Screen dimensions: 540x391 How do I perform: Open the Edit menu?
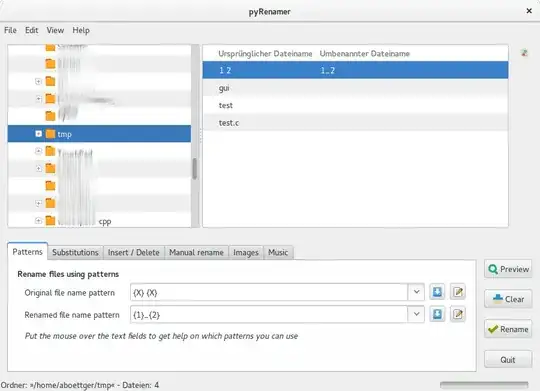tap(32, 30)
